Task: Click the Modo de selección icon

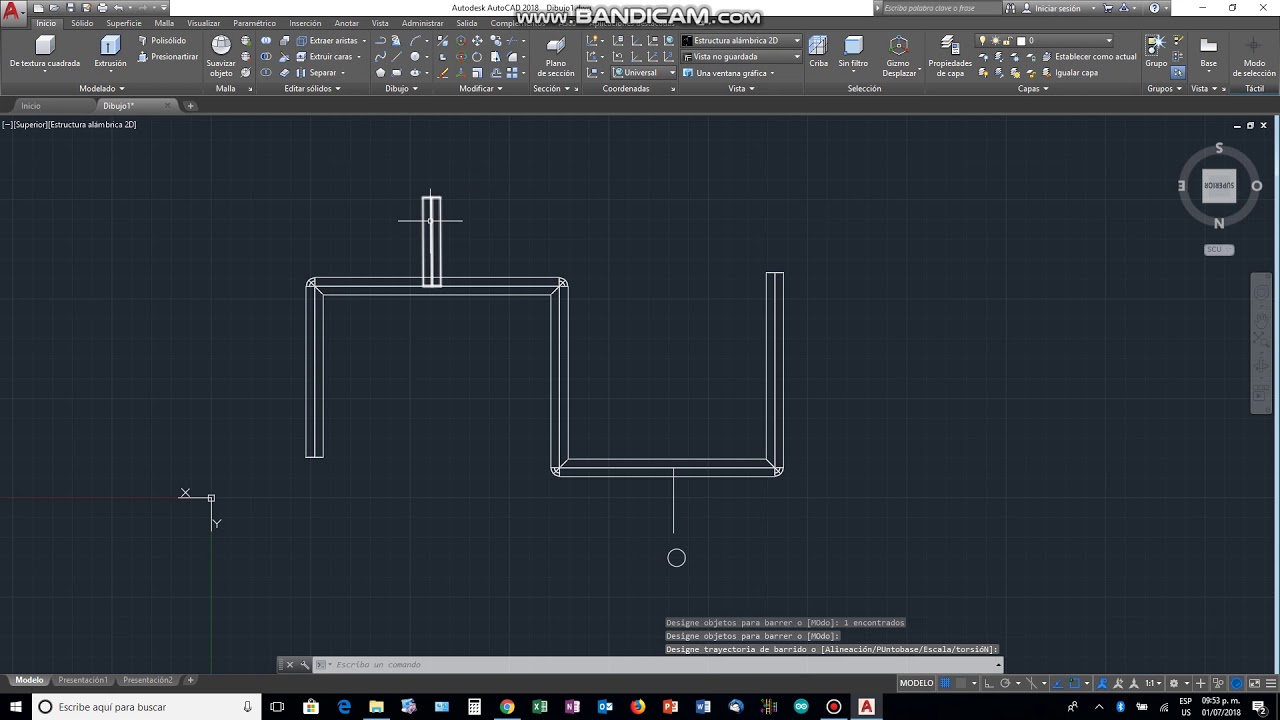Action: (x=1254, y=45)
